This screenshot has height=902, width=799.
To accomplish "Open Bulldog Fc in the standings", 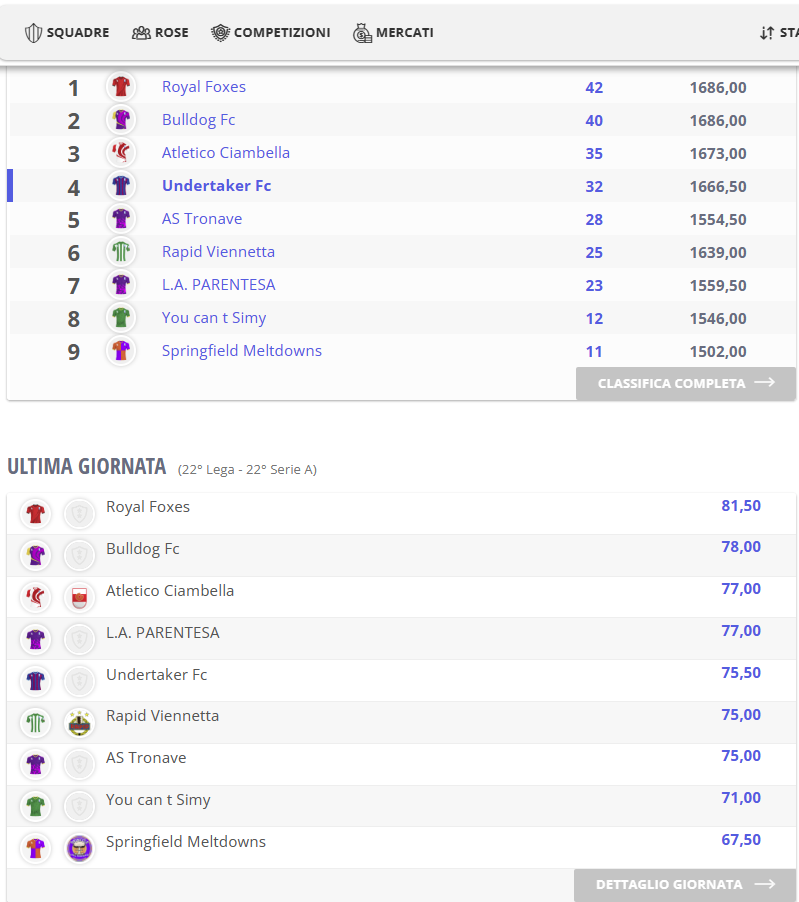I will point(198,120).
